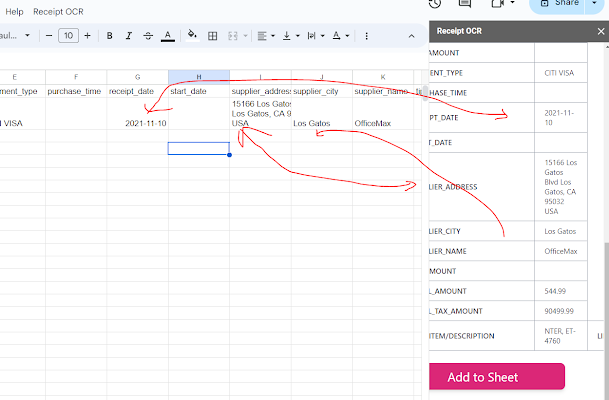Start a meeting with camera icon
This screenshot has height=400, width=609.
498,3
